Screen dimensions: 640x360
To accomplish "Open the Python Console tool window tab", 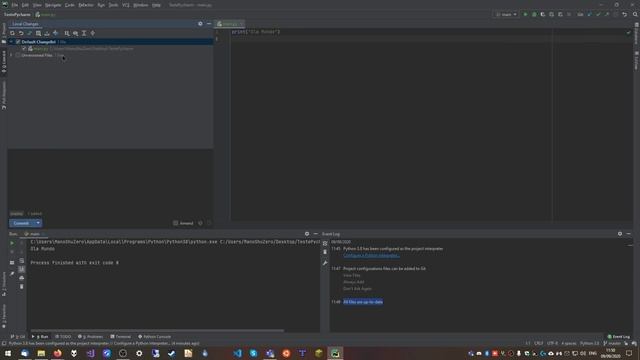I will pos(155,337).
